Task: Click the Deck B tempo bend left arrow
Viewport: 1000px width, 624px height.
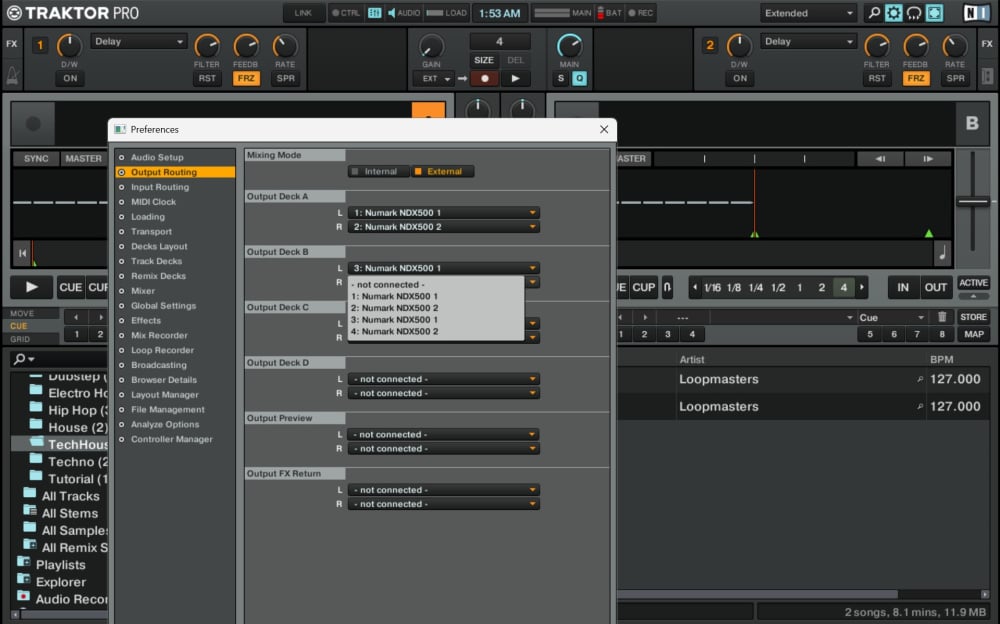Action: [x=879, y=158]
